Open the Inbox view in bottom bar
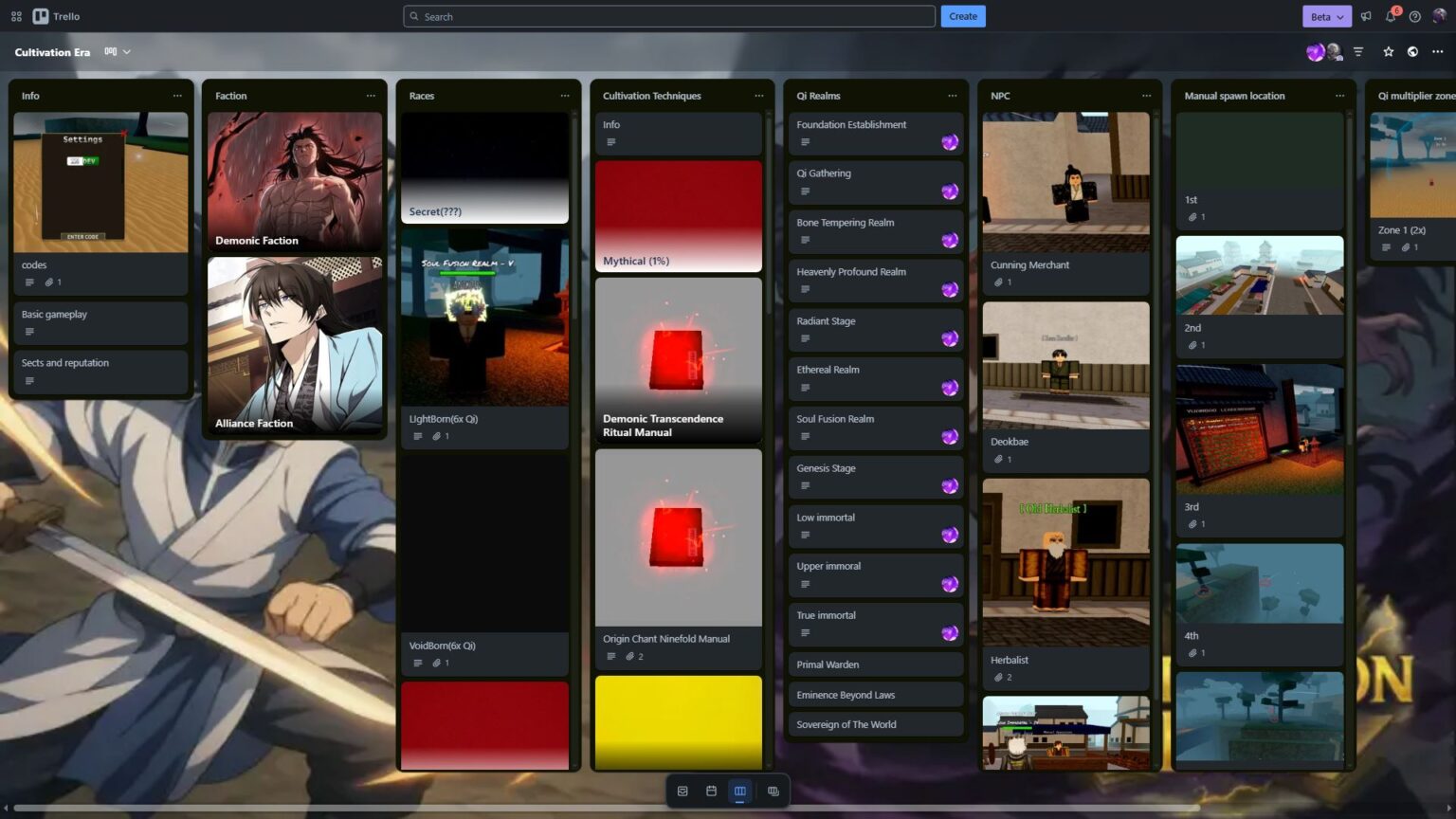The width and height of the screenshot is (1456, 819). click(682, 791)
